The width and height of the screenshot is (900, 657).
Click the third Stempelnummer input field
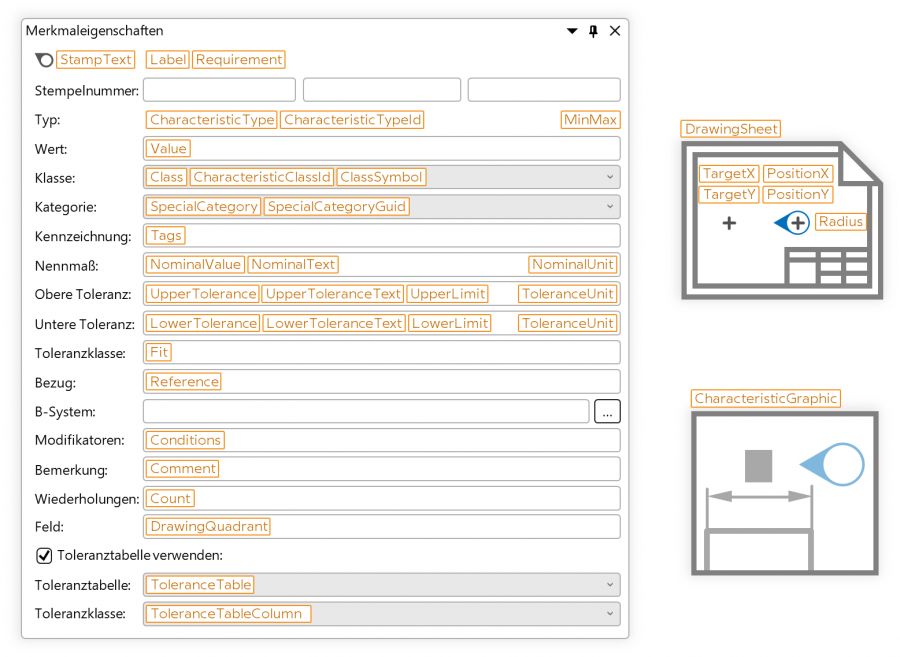pyautogui.click(x=544, y=90)
